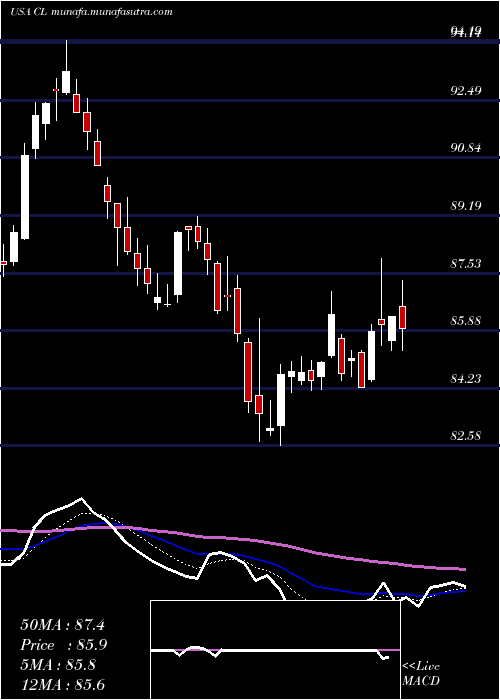This screenshot has width=500, height=700.
Task: Click the '50MA : 87.4' readout
Action: (x=63, y=625)
